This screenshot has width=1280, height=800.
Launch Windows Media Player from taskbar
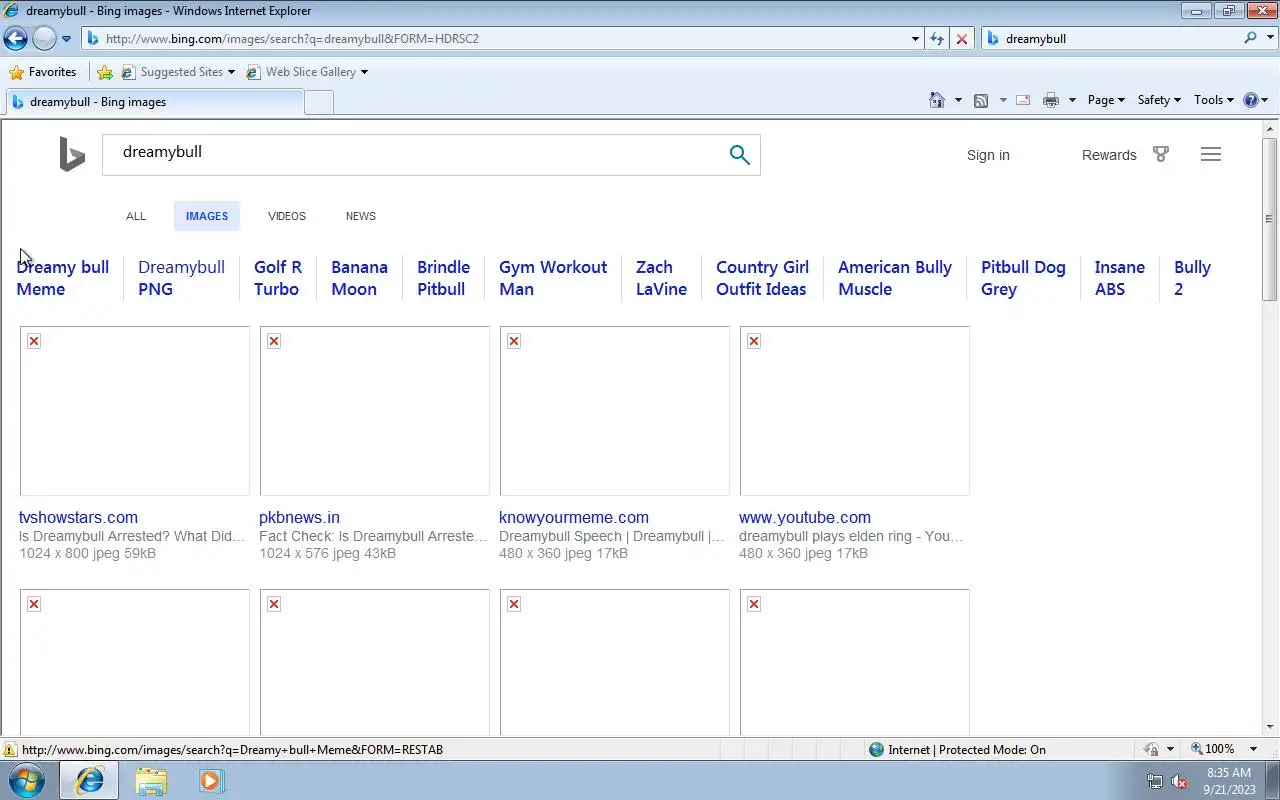pos(210,781)
